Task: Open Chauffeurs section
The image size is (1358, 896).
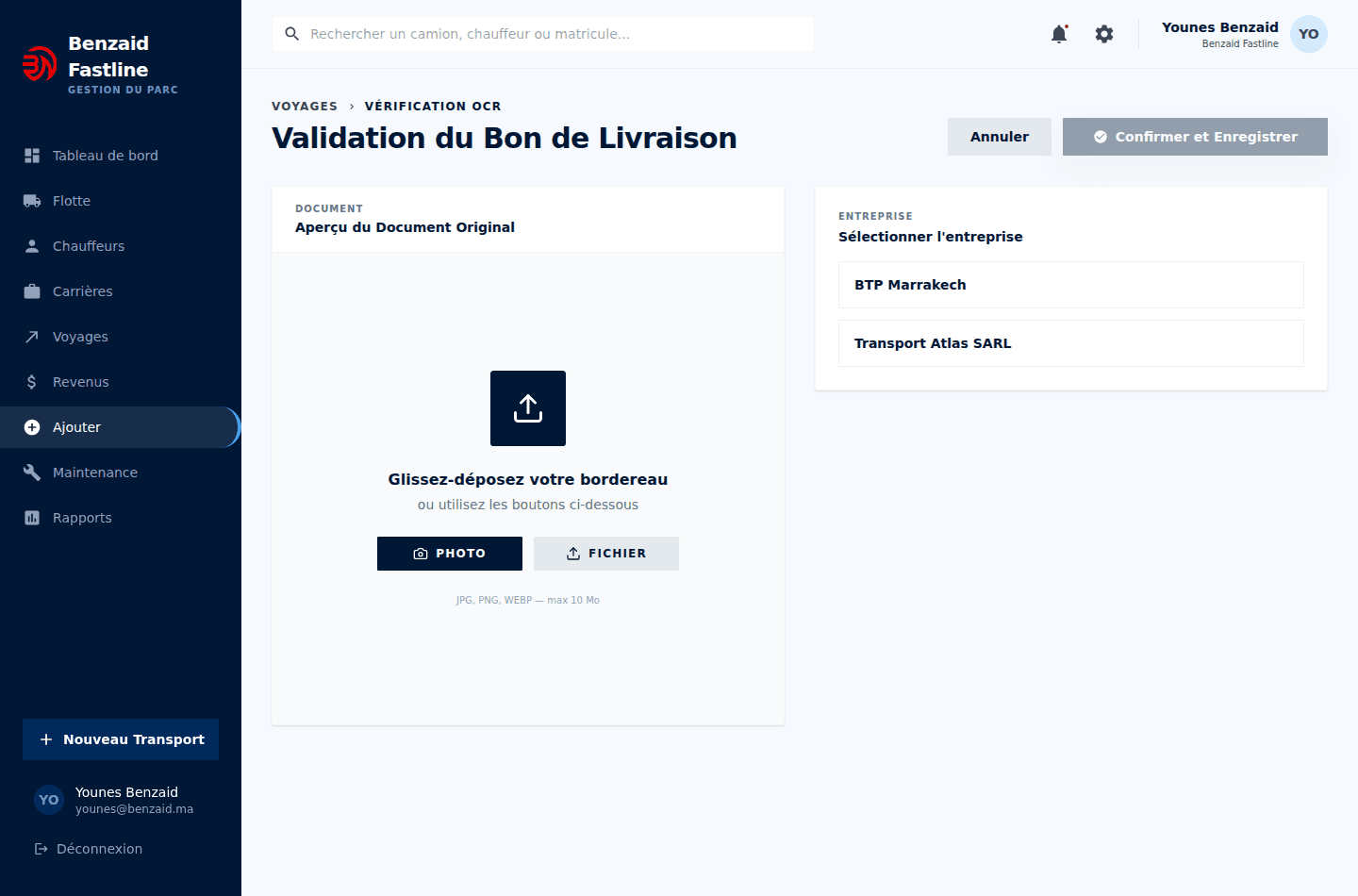Action: (x=121, y=246)
